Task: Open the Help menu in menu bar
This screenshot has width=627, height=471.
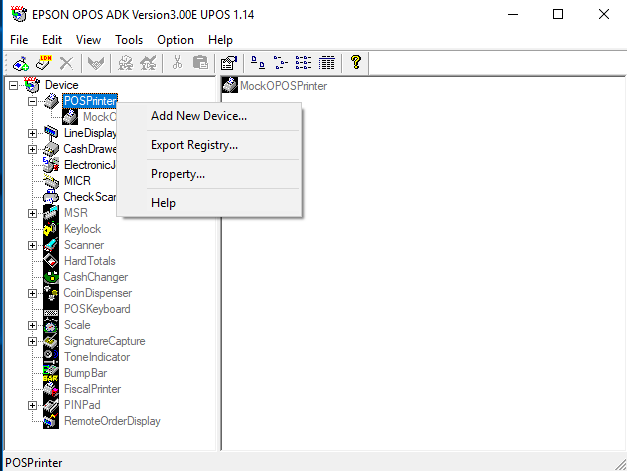Action: [x=220, y=40]
